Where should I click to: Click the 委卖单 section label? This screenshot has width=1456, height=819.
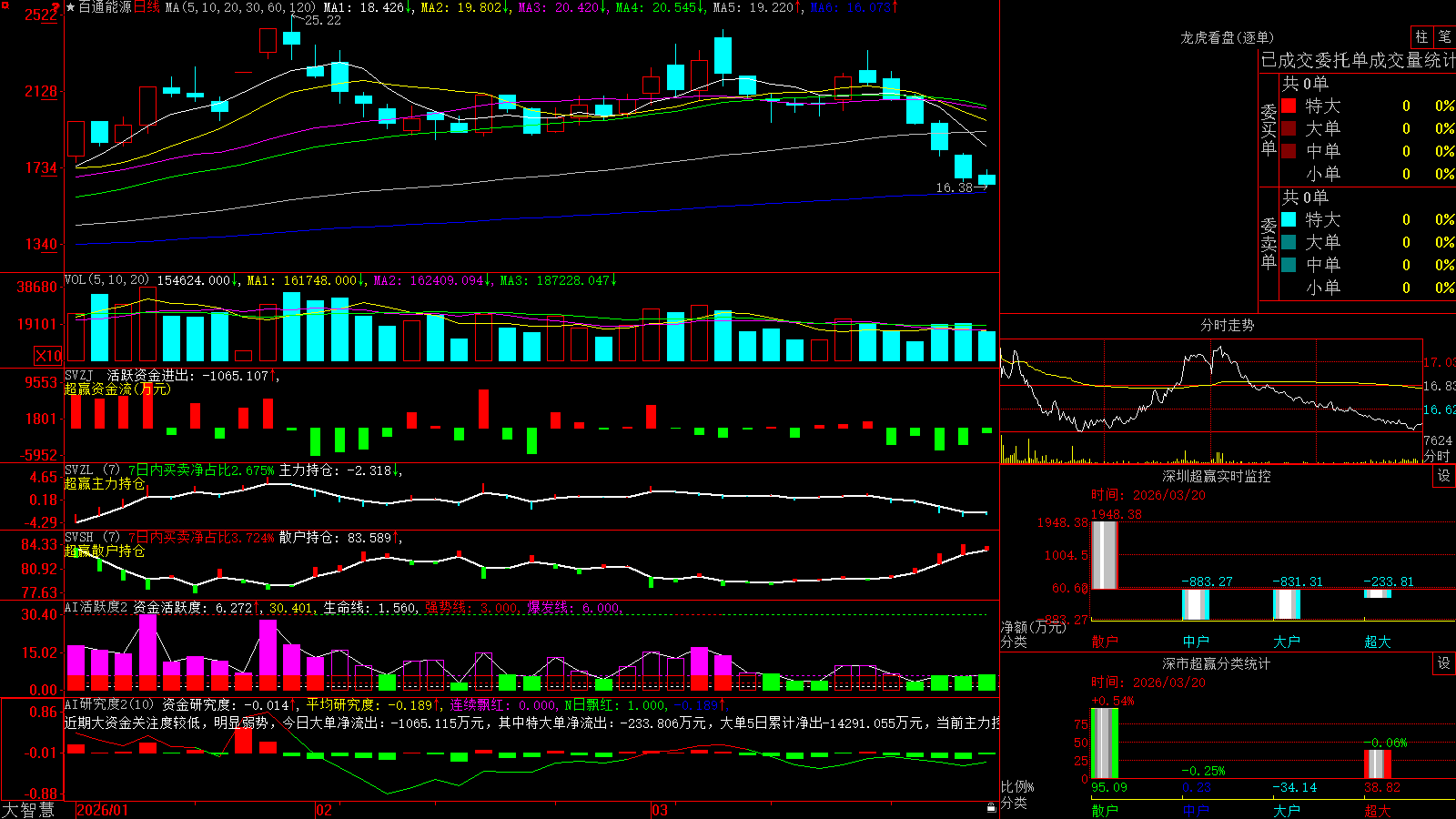click(1269, 242)
